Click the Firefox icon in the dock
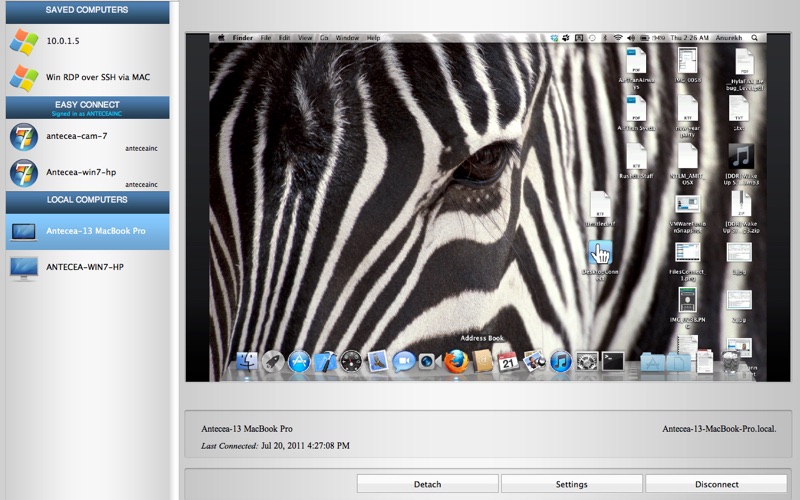This screenshot has height=500, width=800. click(456, 361)
